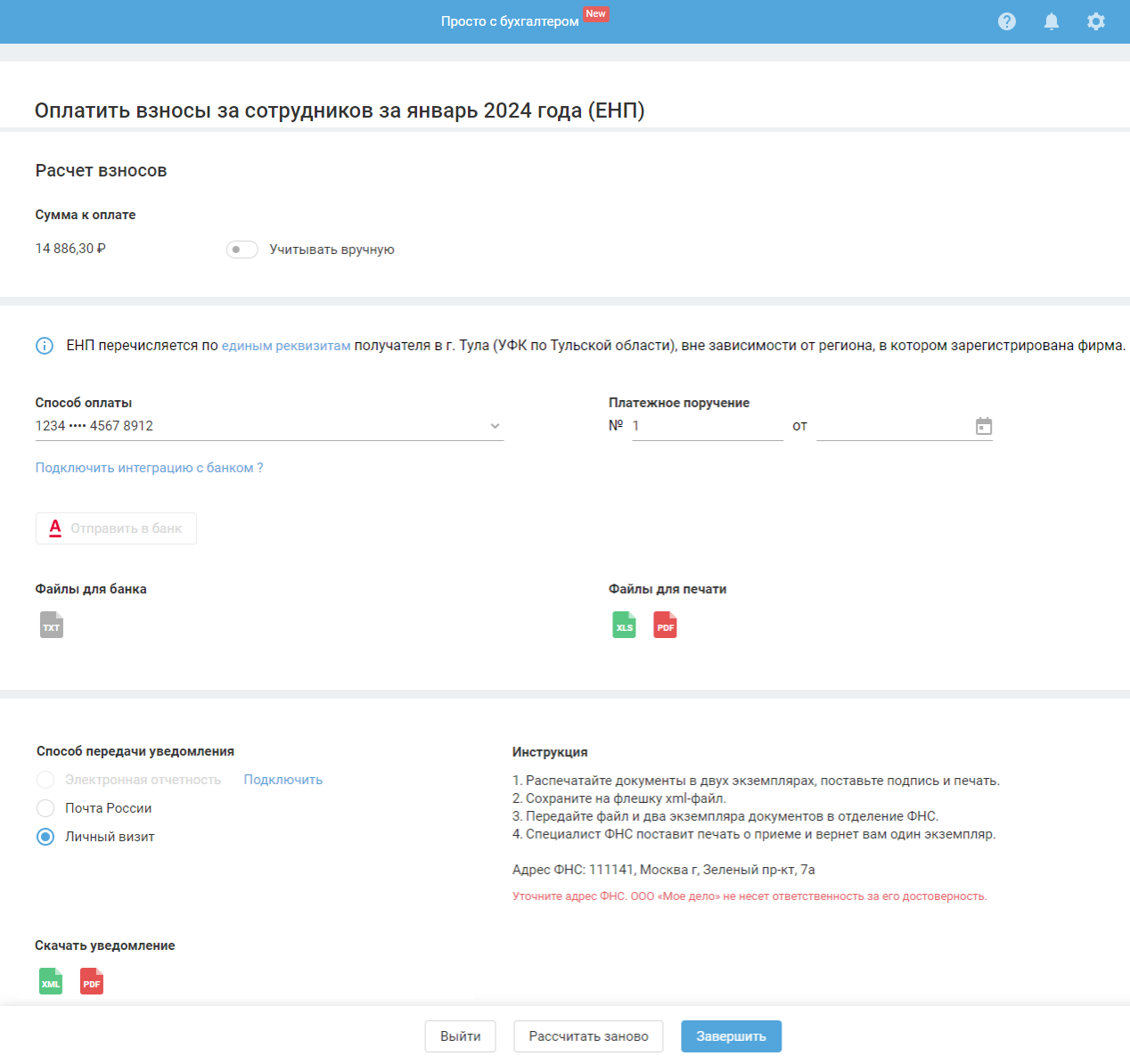Focus payment order number field

(x=708, y=426)
